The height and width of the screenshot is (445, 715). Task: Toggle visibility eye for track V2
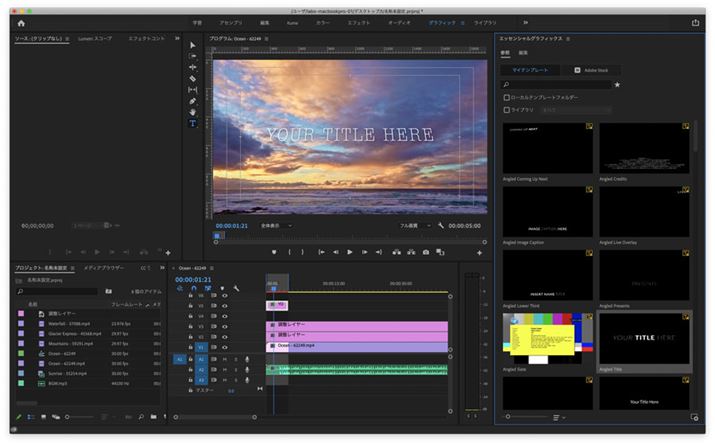pyautogui.click(x=224, y=335)
